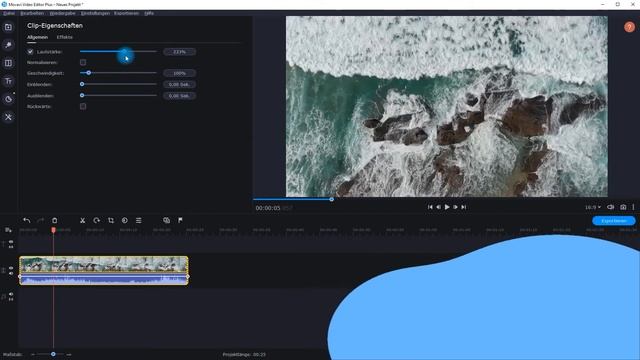Split the clip with scissors tool

coord(82,220)
